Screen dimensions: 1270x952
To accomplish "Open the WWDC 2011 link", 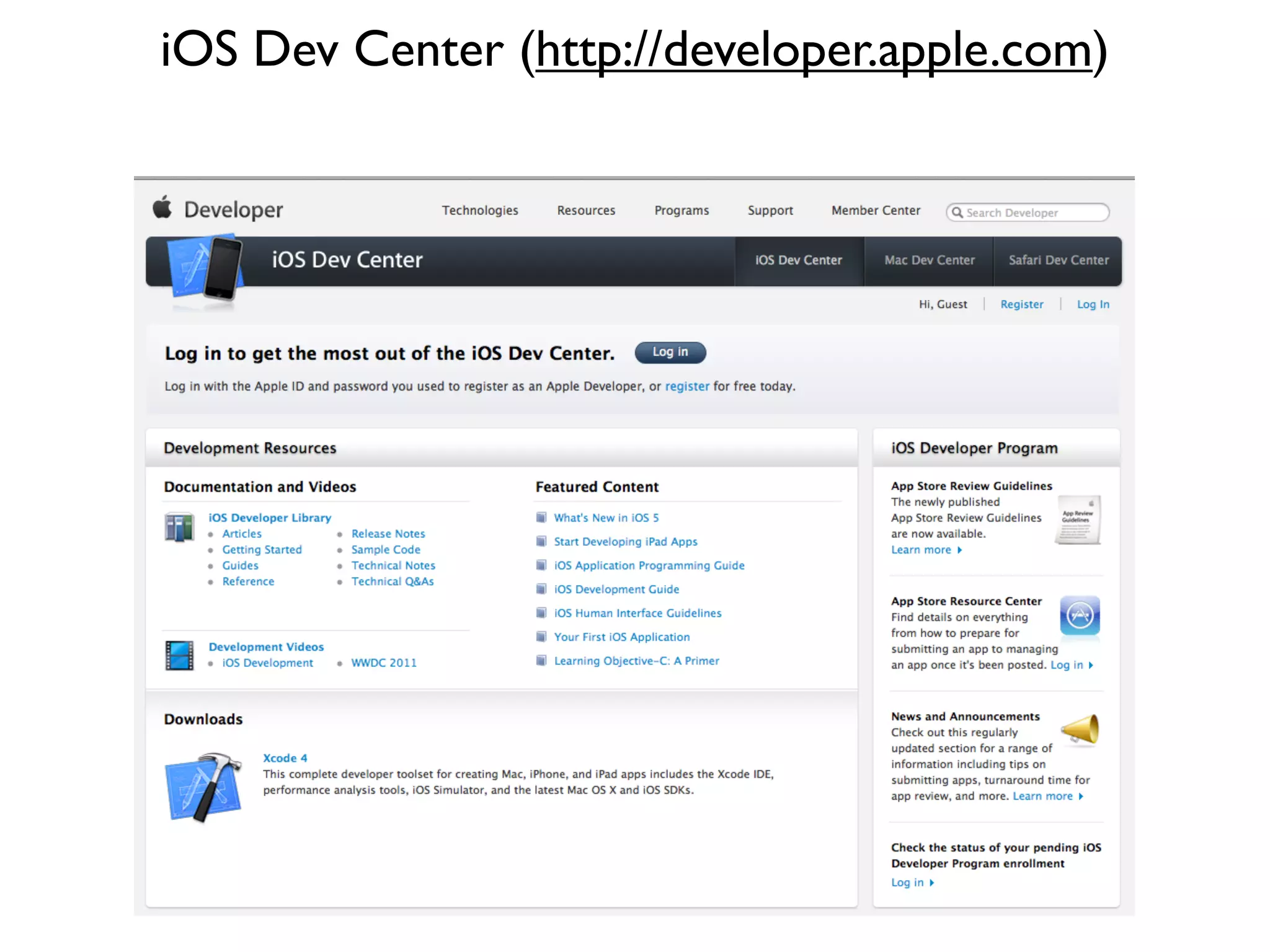I will [384, 663].
